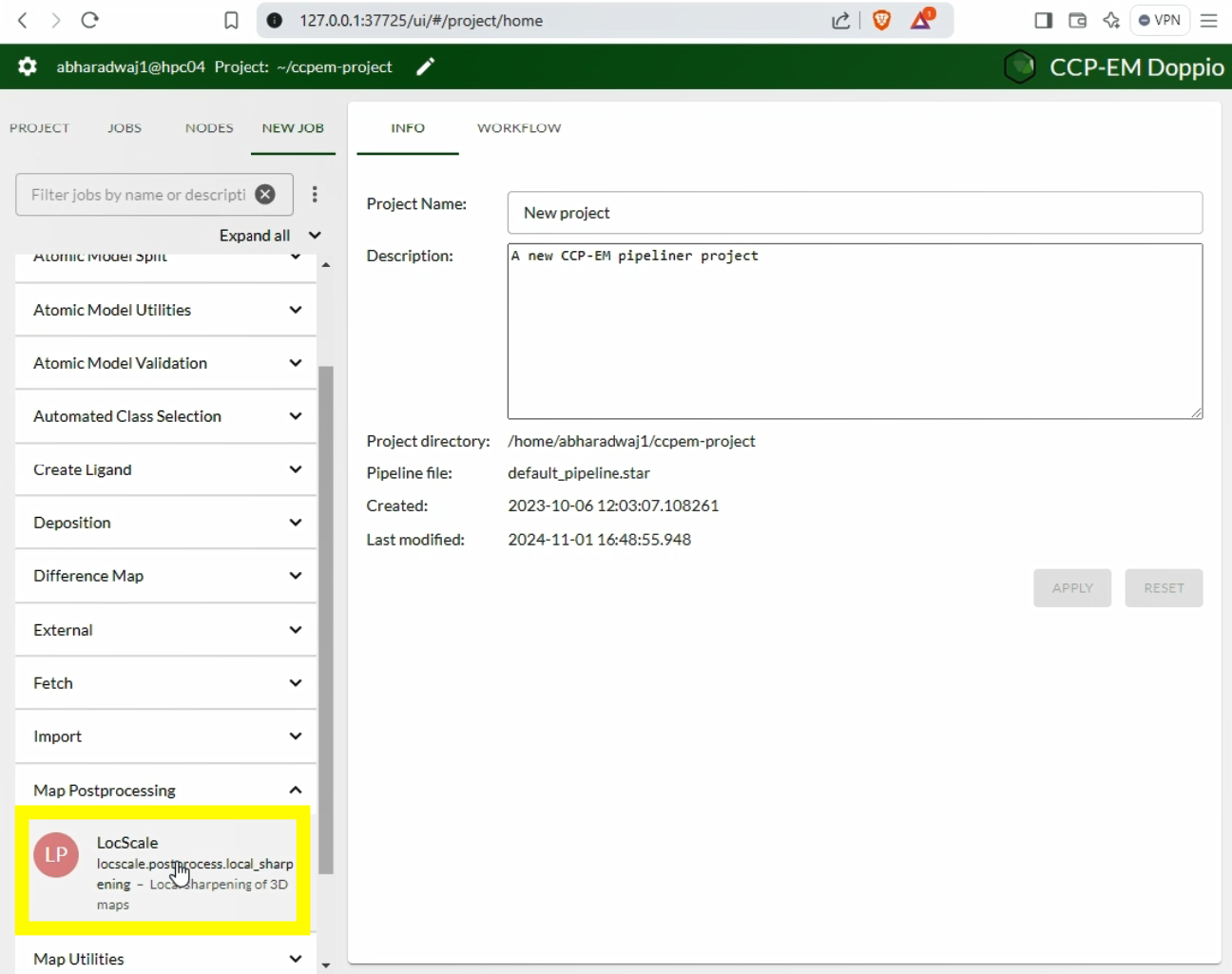Expand Deposition category
The height and width of the screenshot is (974, 1232).
coord(166,523)
